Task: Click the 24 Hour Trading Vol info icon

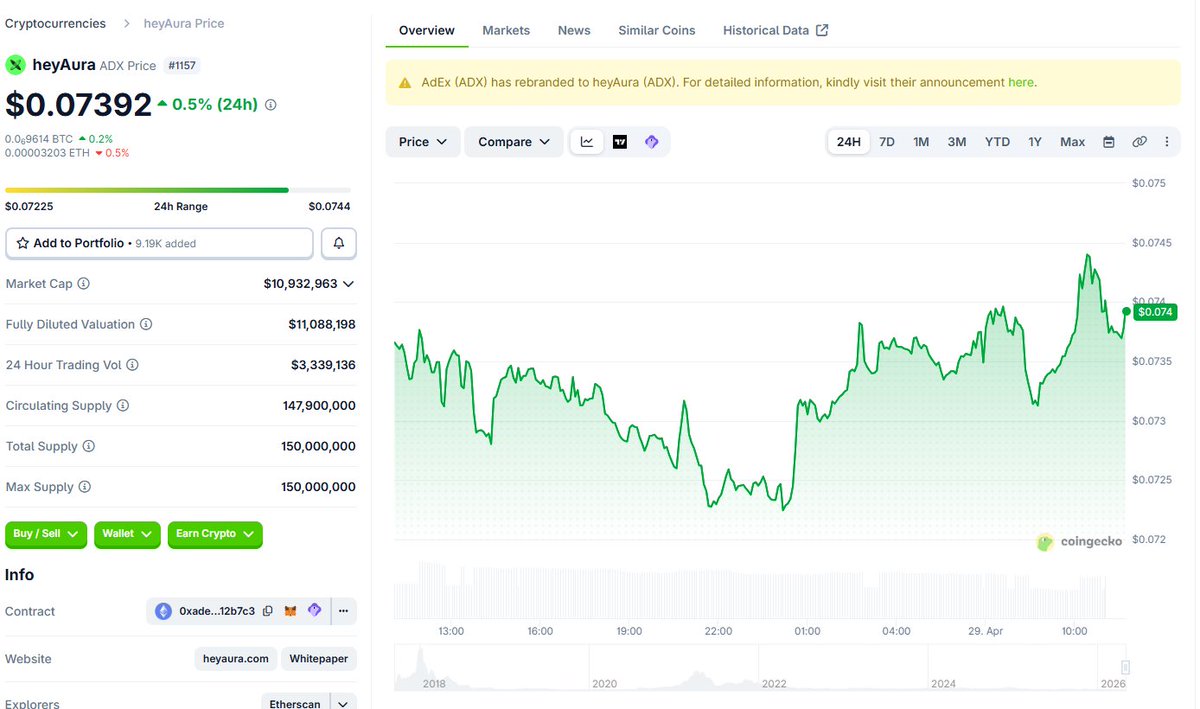Action: coord(133,365)
